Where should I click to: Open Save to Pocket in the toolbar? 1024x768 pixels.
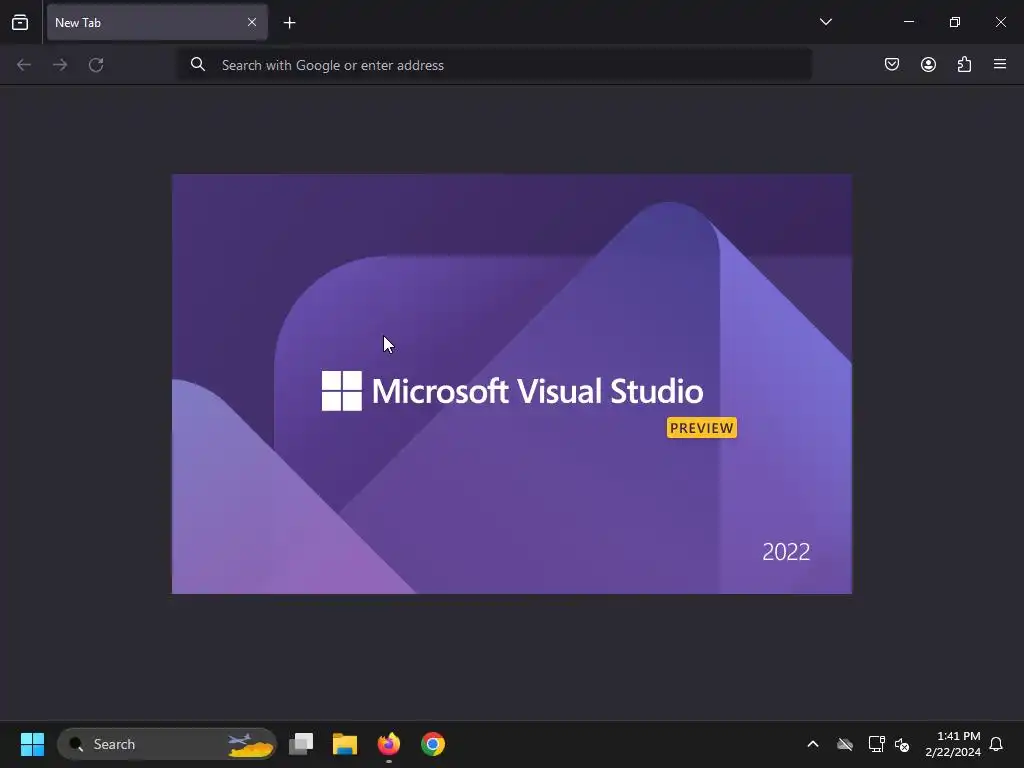tap(891, 64)
